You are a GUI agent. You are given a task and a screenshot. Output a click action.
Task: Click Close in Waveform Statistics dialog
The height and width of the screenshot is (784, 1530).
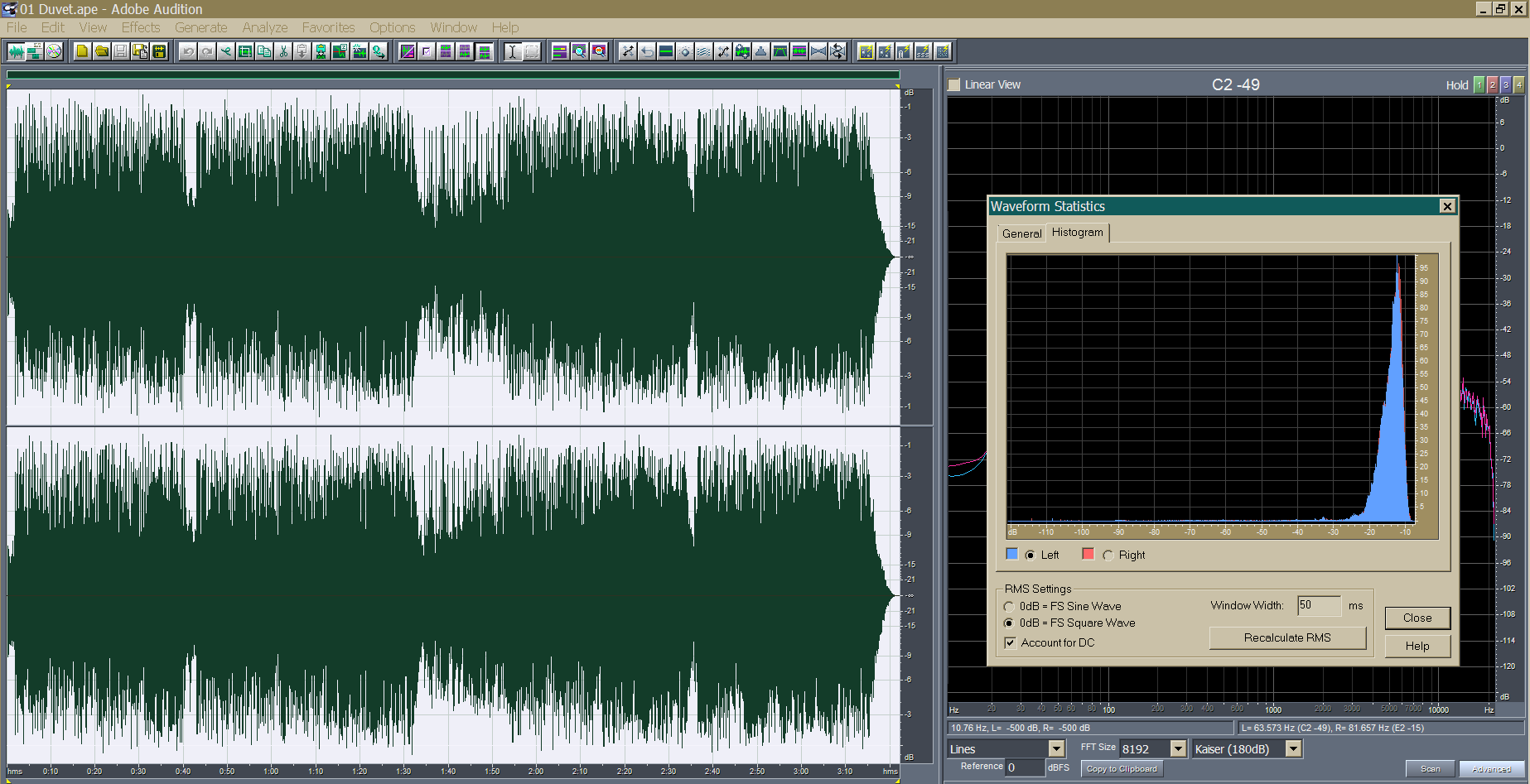1417,618
